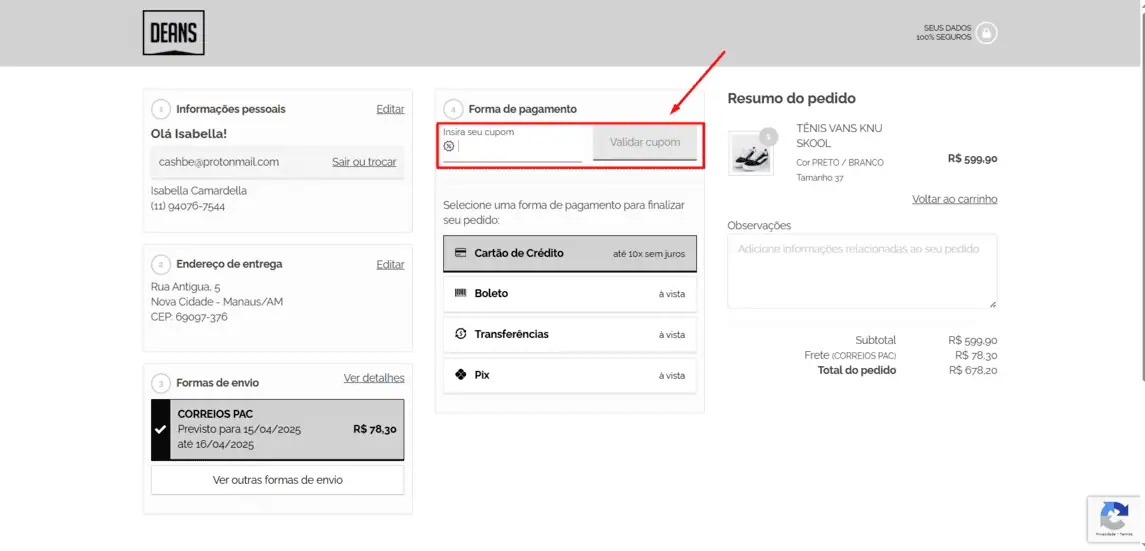Image resolution: width=1145 pixels, height=551 pixels.
Task: Click the Subtotal label in the summary
Action: [x=876, y=340]
